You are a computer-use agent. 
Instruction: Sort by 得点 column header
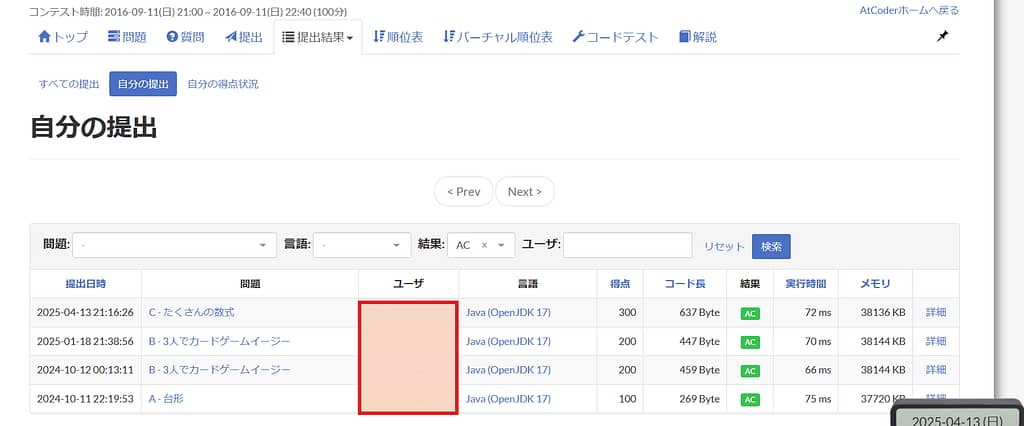[x=620, y=284]
